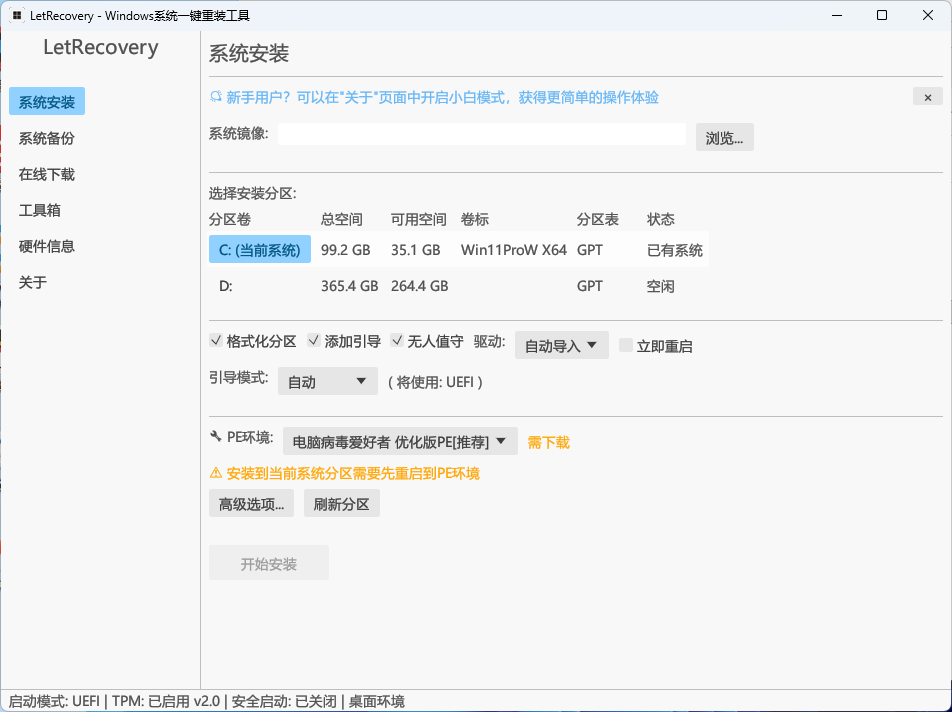Uncheck the 无人值守 option
The image size is (952, 712).
click(397, 340)
